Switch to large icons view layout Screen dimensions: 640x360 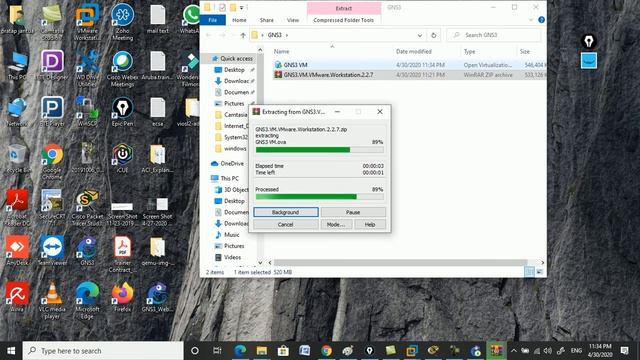click(540, 272)
